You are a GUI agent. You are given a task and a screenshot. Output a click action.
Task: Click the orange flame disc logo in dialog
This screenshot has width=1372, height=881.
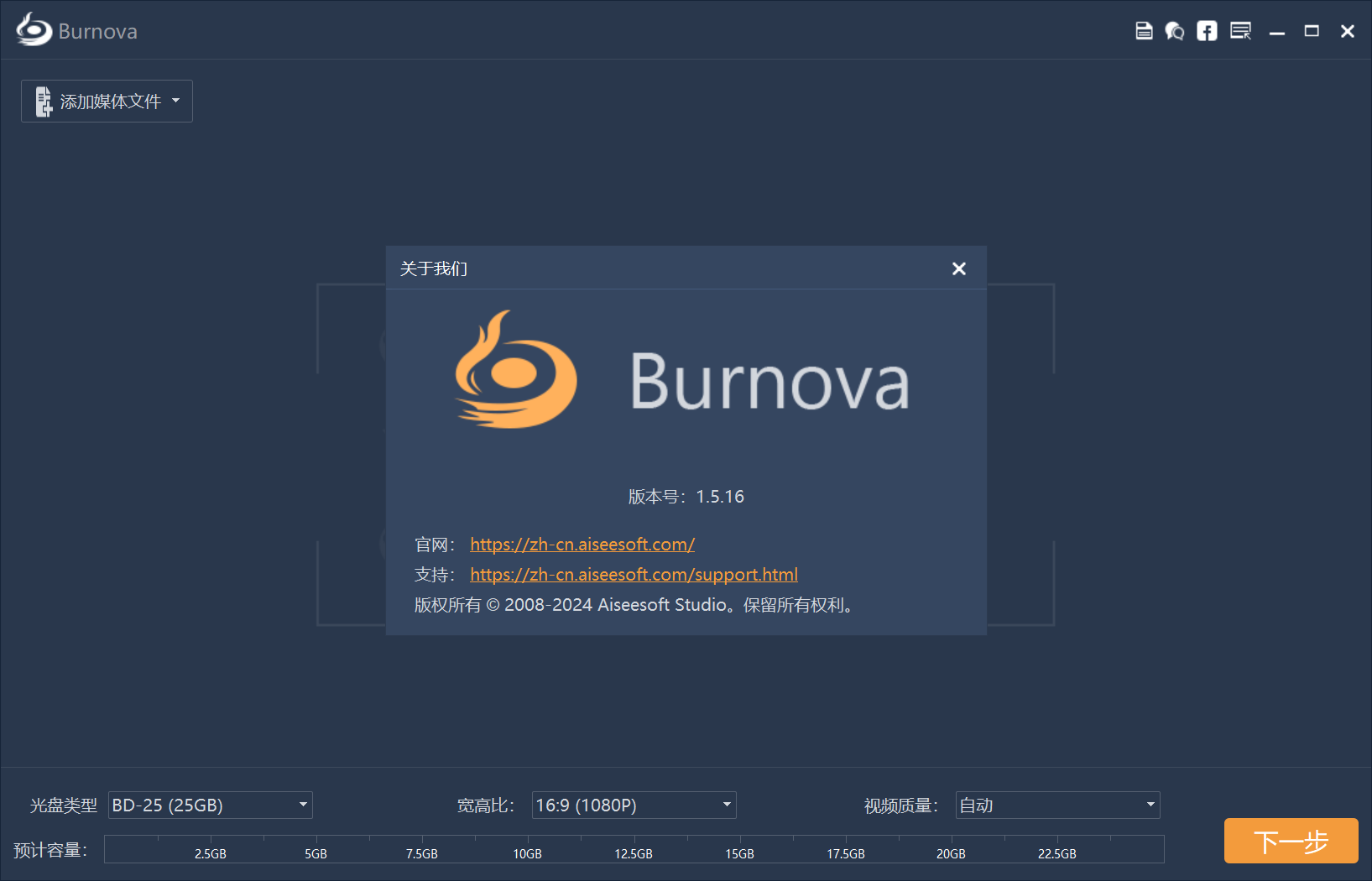coord(515,371)
